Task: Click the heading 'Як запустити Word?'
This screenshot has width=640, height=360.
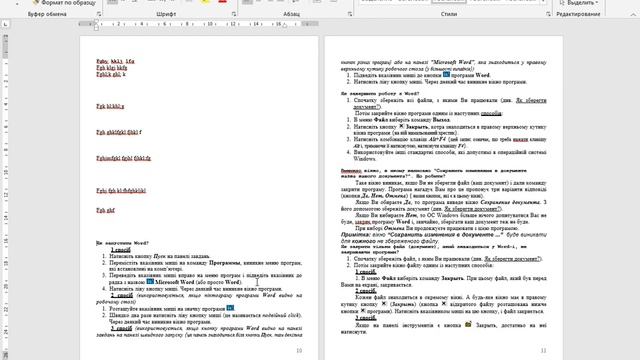Action: (x=122, y=243)
